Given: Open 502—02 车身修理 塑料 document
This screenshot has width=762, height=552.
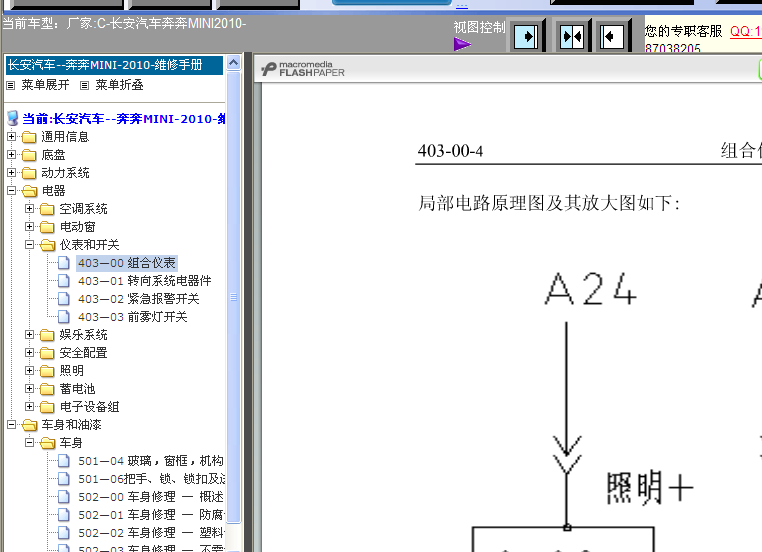Looking at the screenshot, I should tap(151, 533).
